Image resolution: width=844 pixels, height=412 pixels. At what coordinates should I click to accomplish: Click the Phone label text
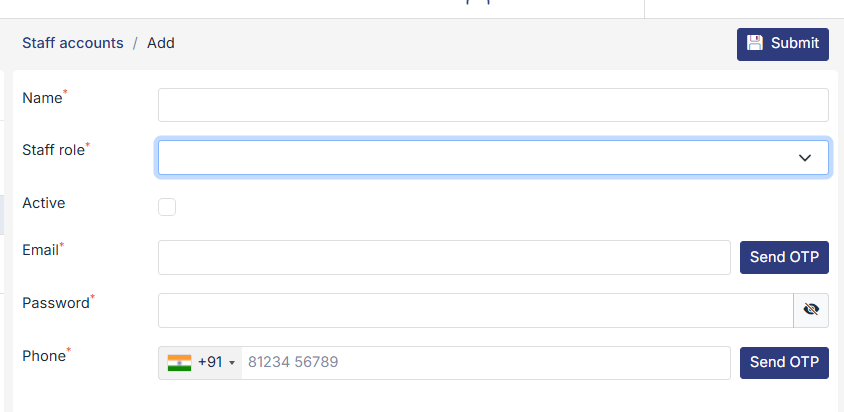tap(43, 355)
